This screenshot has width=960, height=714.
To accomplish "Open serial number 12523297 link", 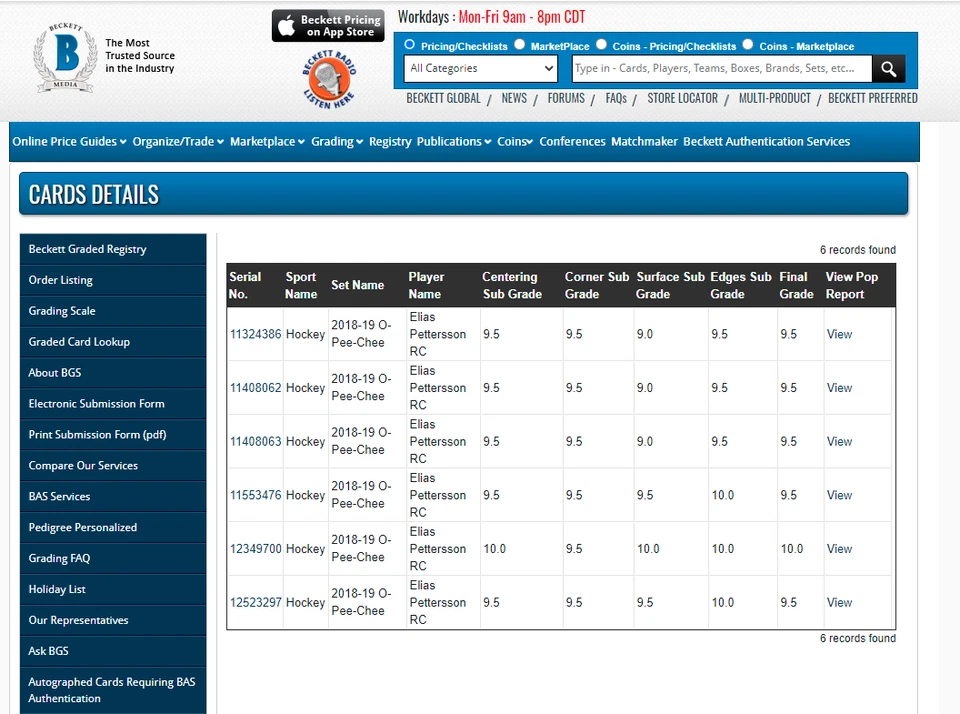I will [x=255, y=603].
